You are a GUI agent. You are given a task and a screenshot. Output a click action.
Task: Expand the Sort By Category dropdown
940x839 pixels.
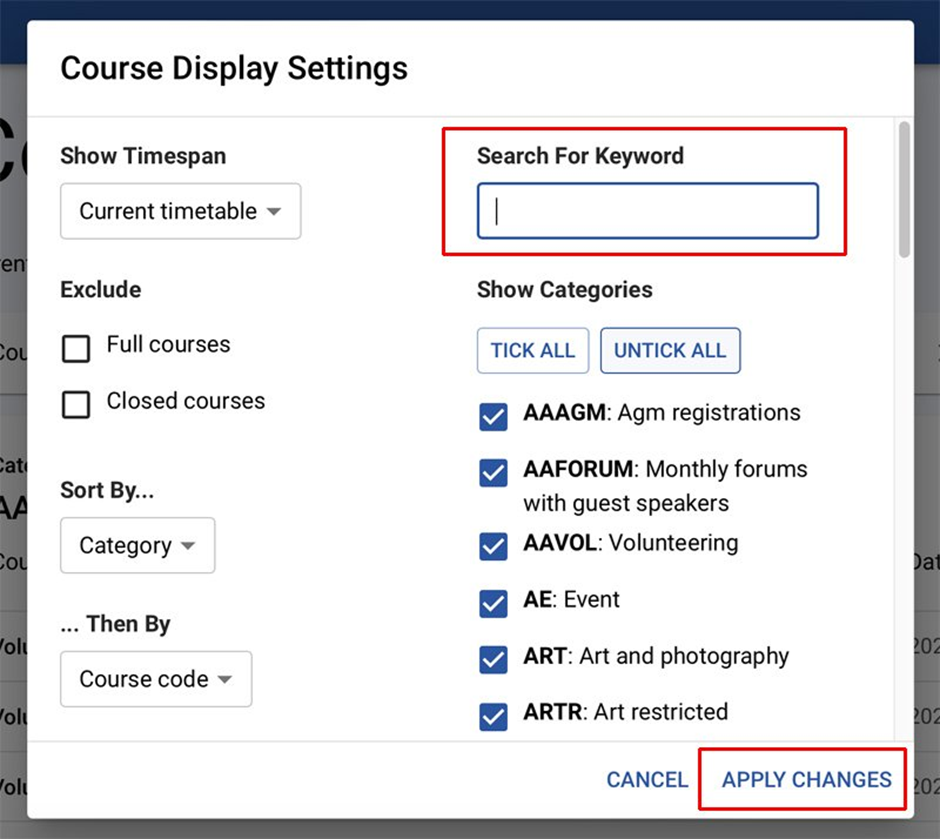(137, 545)
